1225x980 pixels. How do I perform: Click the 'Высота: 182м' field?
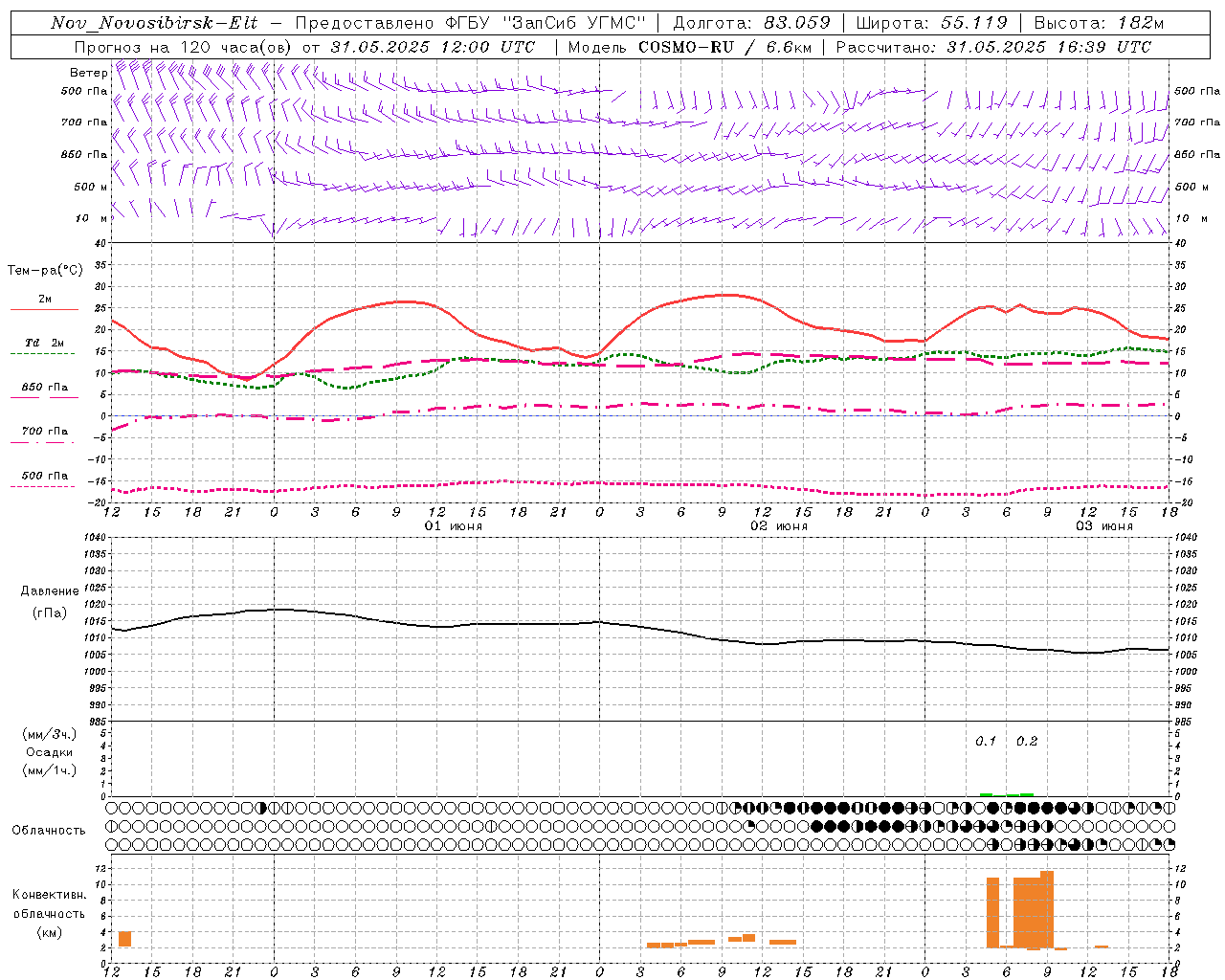pyautogui.click(x=1099, y=23)
